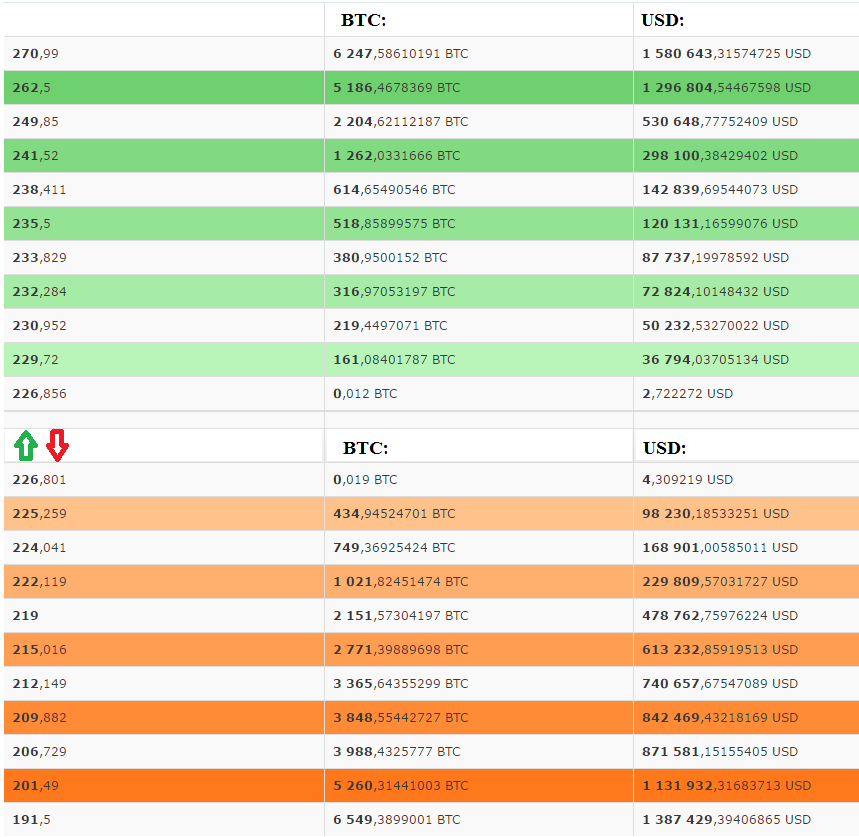
Task: Select the upper table USD: column header
Action: tap(662, 20)
